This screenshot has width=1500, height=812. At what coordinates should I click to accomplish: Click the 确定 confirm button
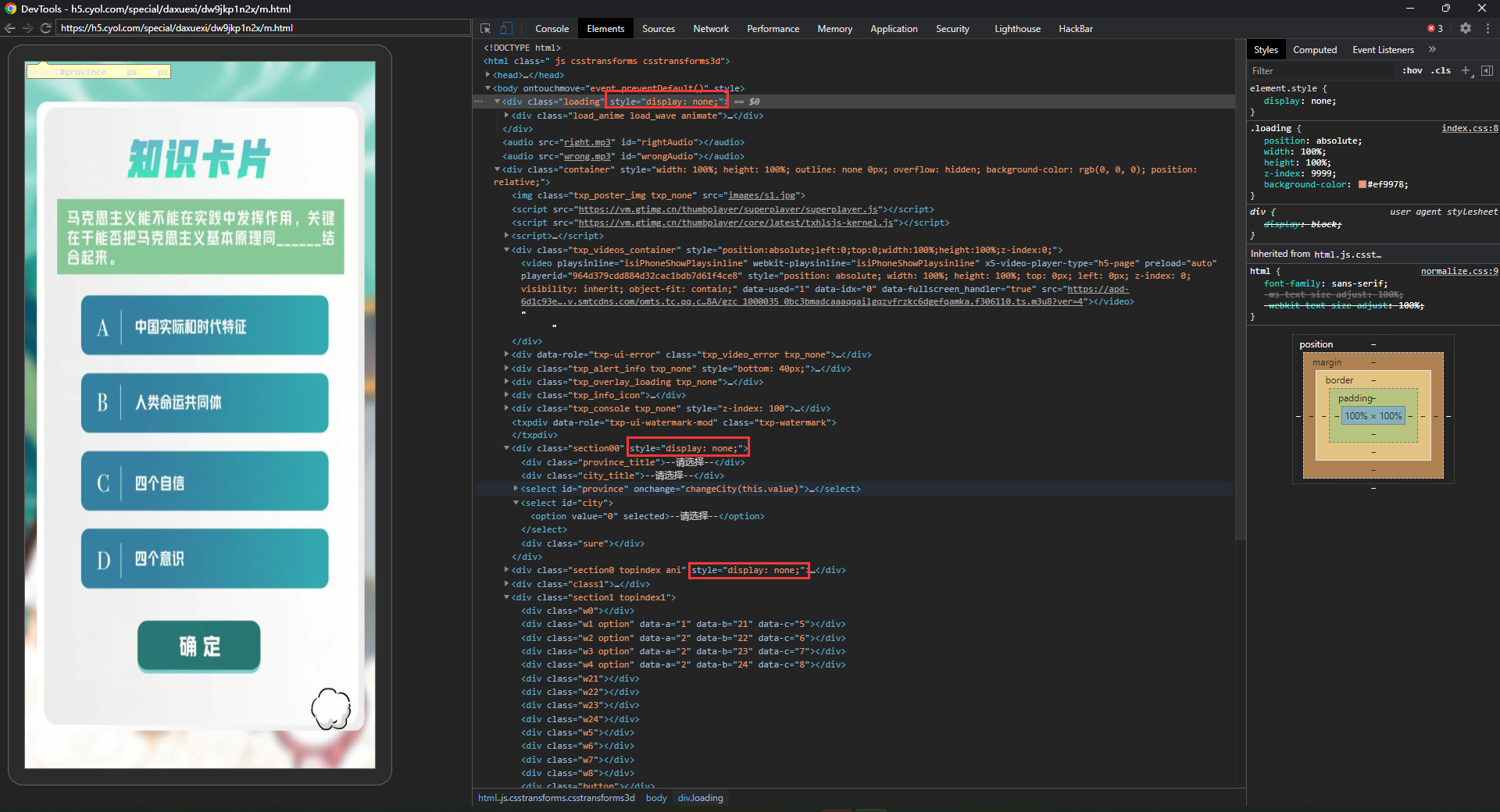199,646
